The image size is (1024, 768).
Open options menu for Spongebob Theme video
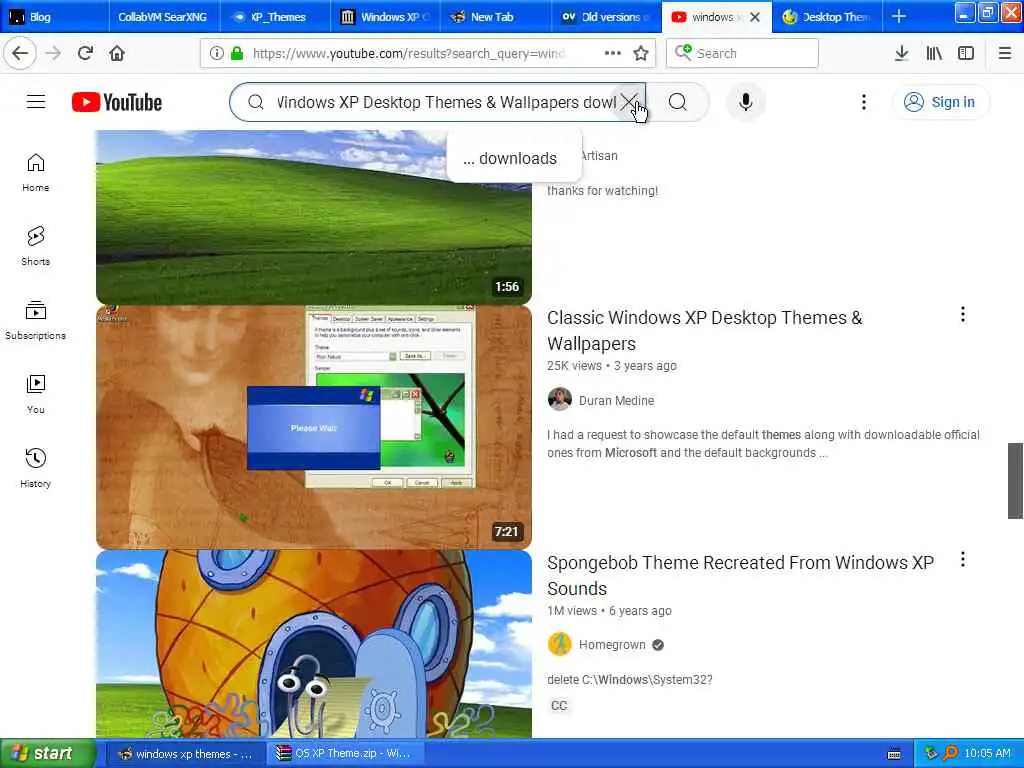click(x=963, y=559)
